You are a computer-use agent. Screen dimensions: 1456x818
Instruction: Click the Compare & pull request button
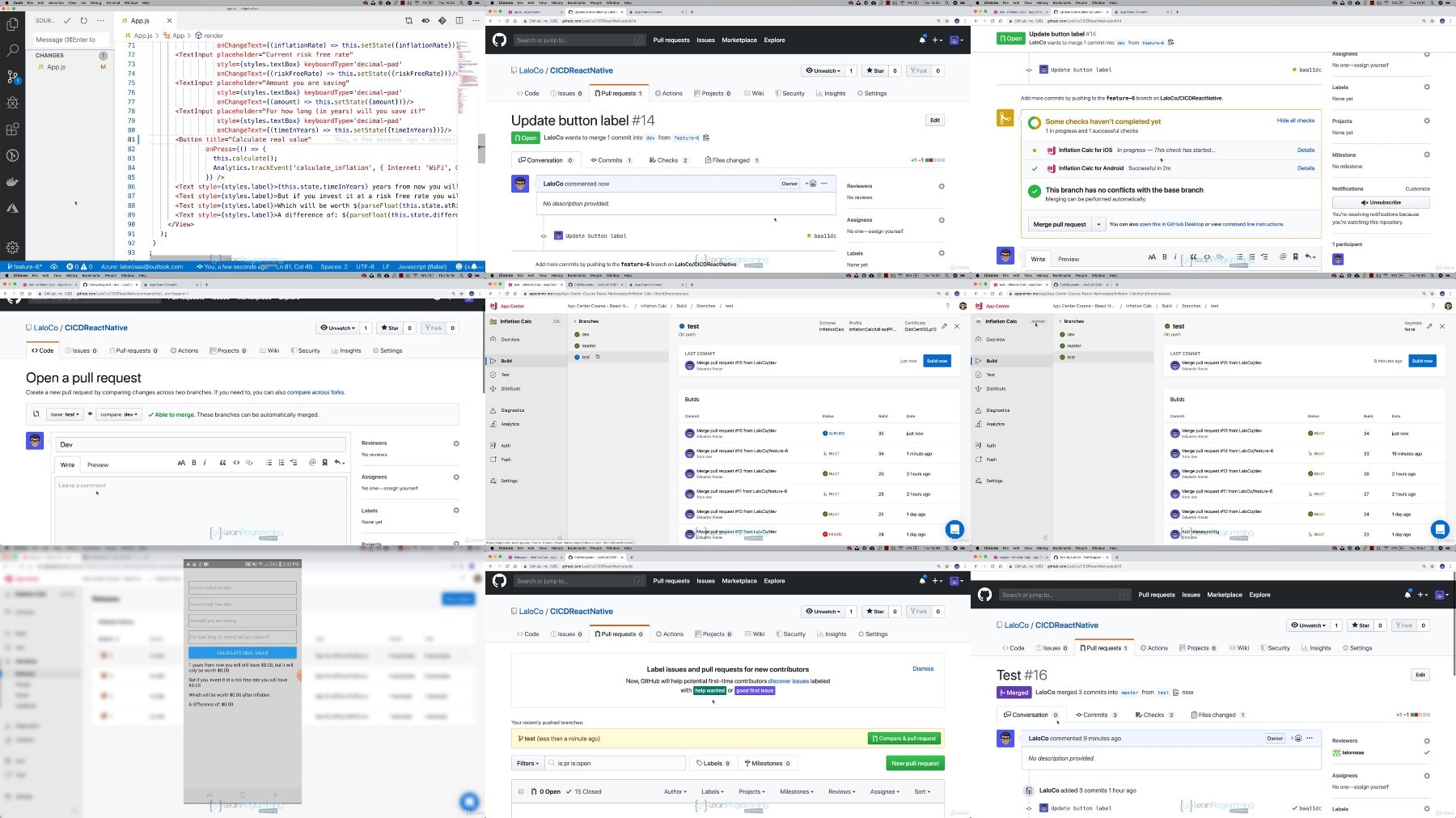(907, 738)
